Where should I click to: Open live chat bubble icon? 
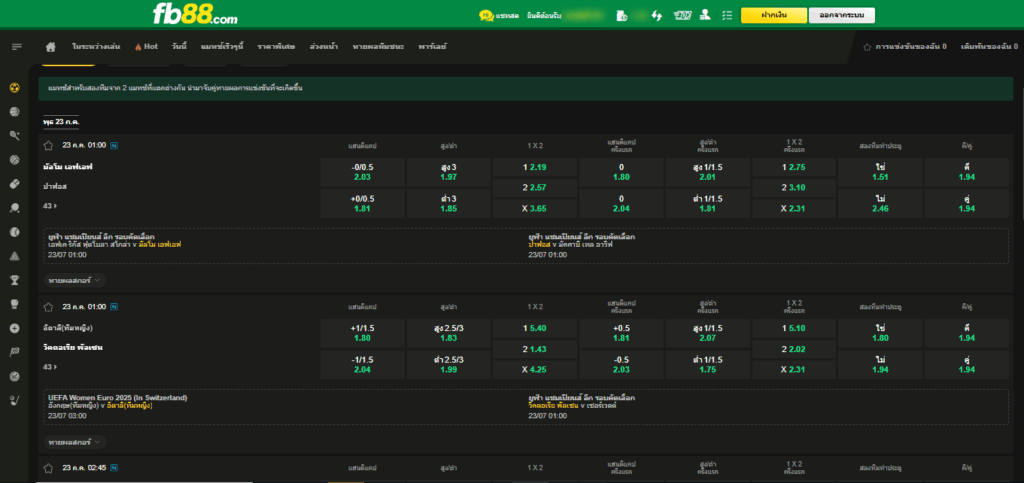[x=485, y=15]
